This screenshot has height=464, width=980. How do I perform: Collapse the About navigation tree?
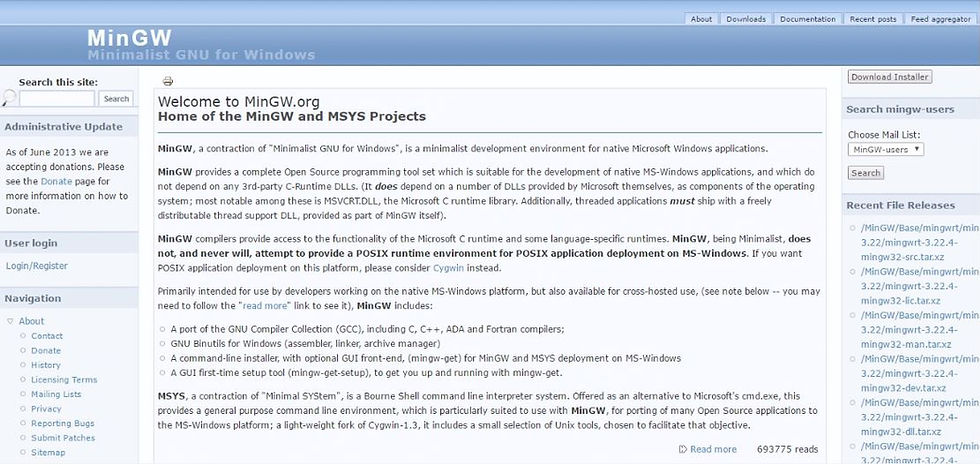click(10, 321)
